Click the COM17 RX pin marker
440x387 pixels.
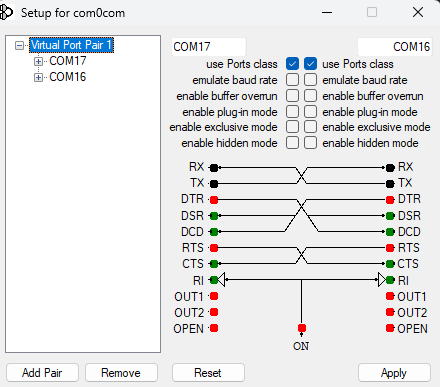point(214,168)
